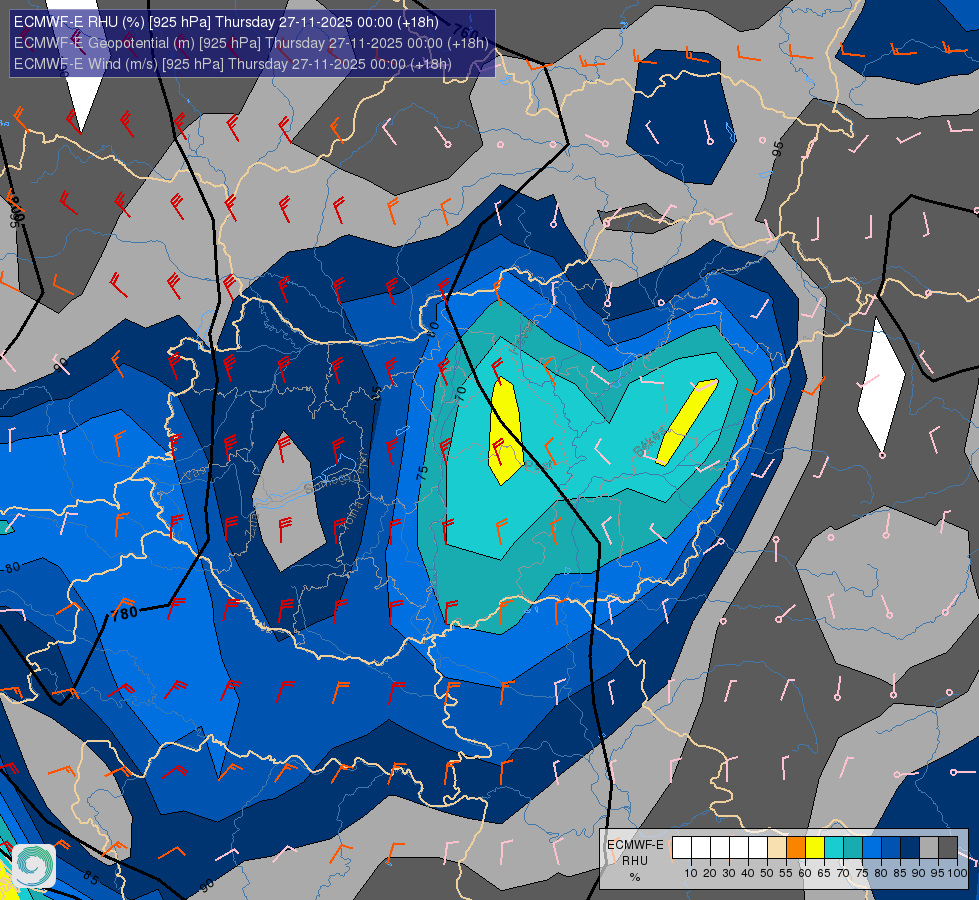Click the Heves county label on the map
Image resolution: width=979 pixels, height=900 pixels.
[523, 336]
